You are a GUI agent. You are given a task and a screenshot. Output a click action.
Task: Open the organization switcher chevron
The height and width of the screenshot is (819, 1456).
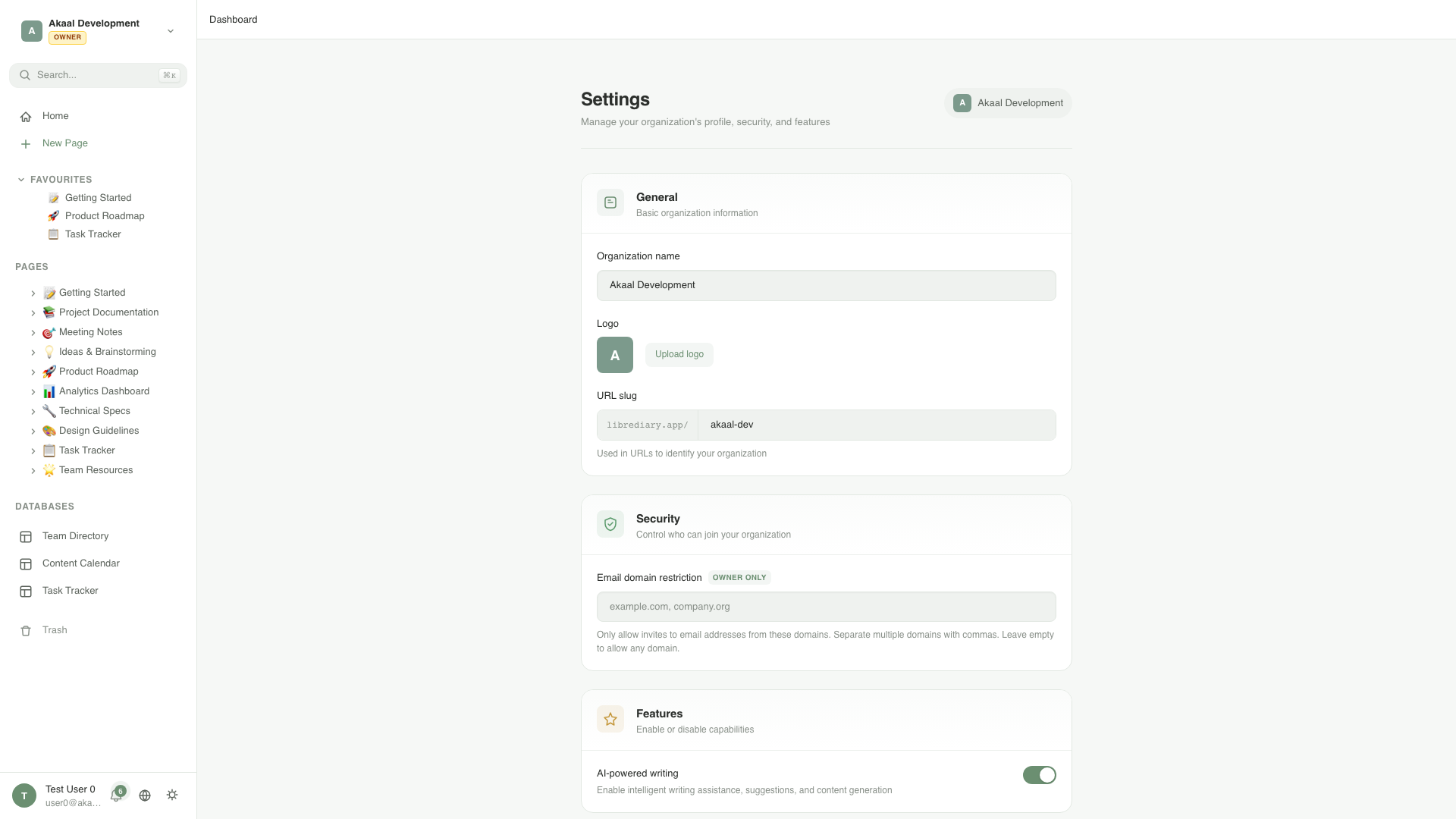(170, 31)
